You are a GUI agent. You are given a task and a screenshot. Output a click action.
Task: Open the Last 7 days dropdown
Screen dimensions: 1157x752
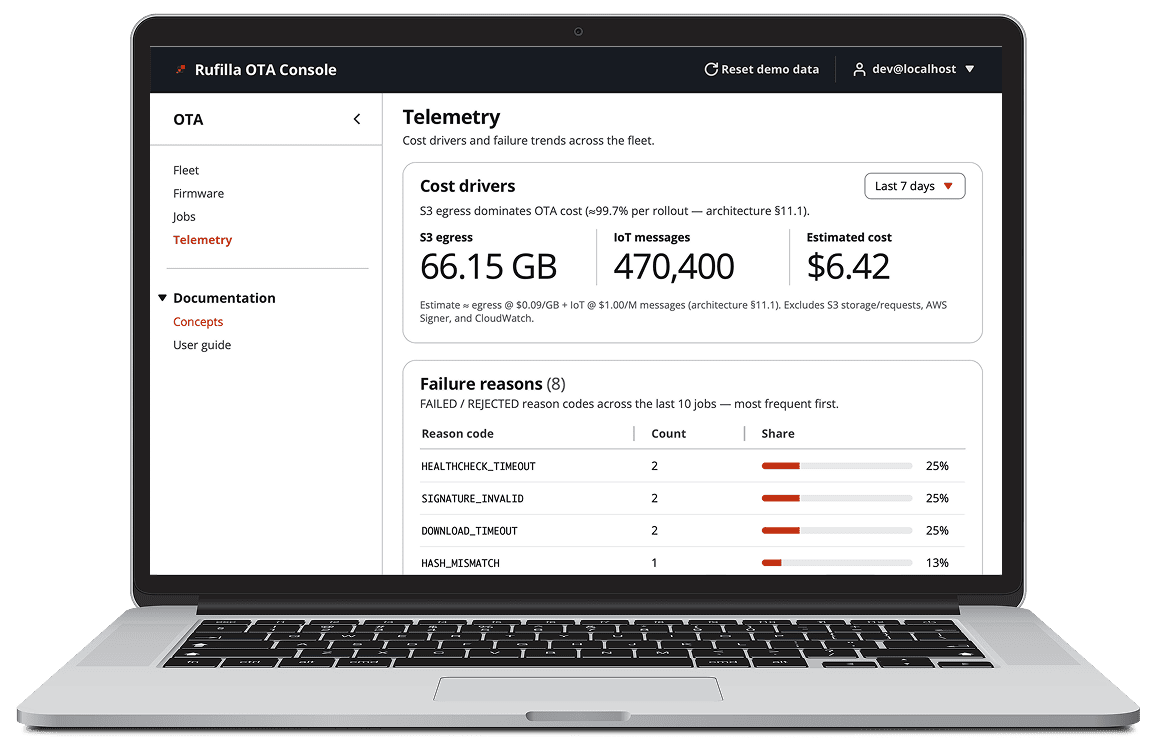pos(914,186)
